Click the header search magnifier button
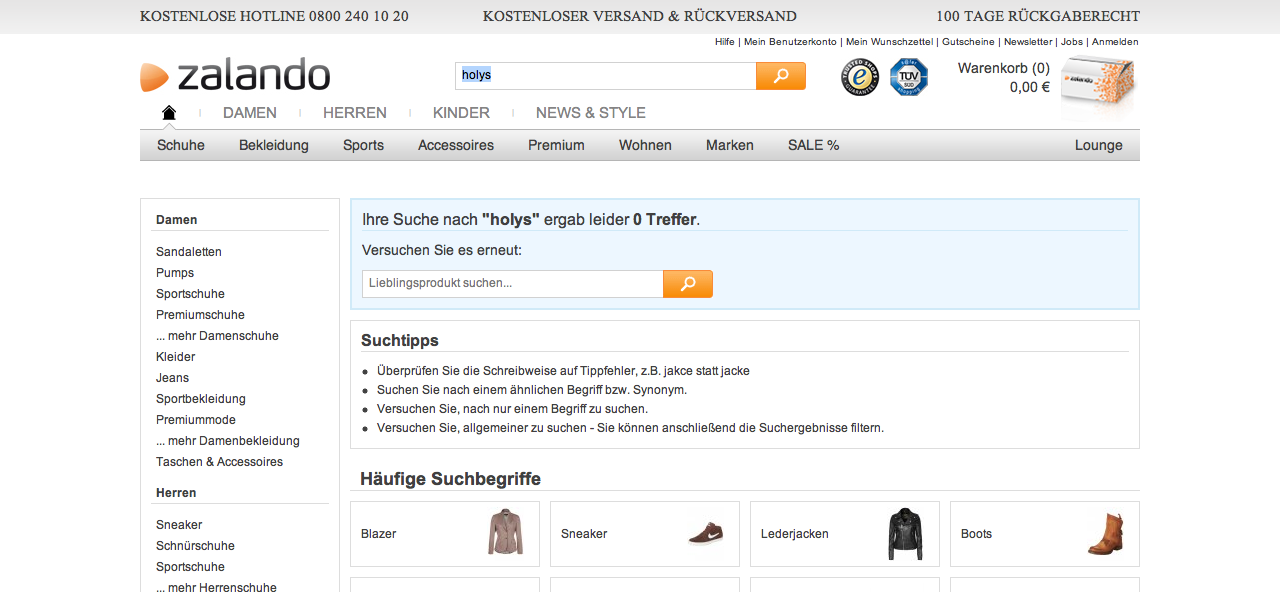 tap(780, 76)
